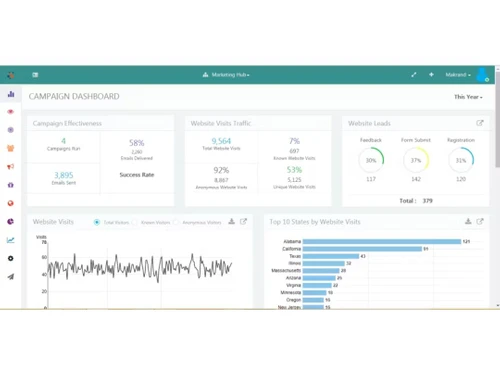Download the Website Visits chart
Screen dimensions: 500x375
pos(231,221)
